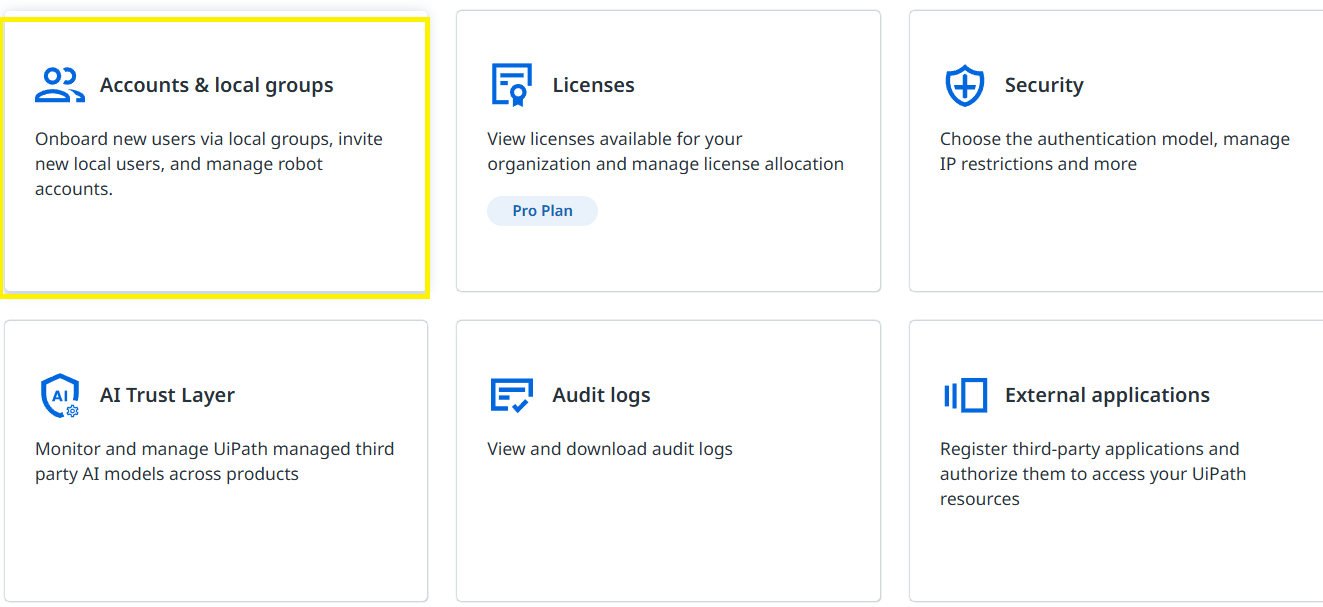Click the External applications icon
The height and width of the screenshot is (607, 1323).
965,395
